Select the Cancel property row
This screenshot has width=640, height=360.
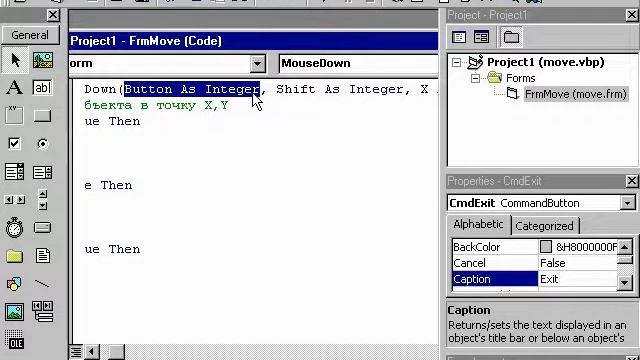point(536,263)
